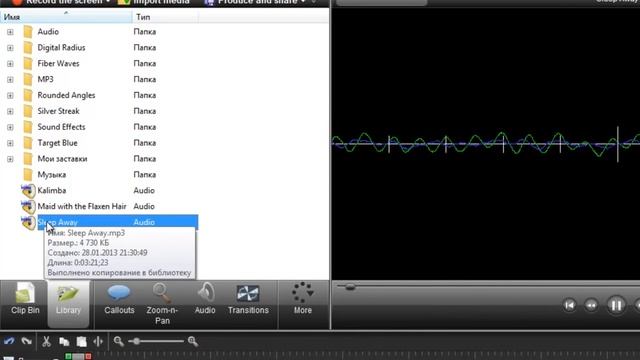Expand the Sound Effects folder

pos(10,127)
